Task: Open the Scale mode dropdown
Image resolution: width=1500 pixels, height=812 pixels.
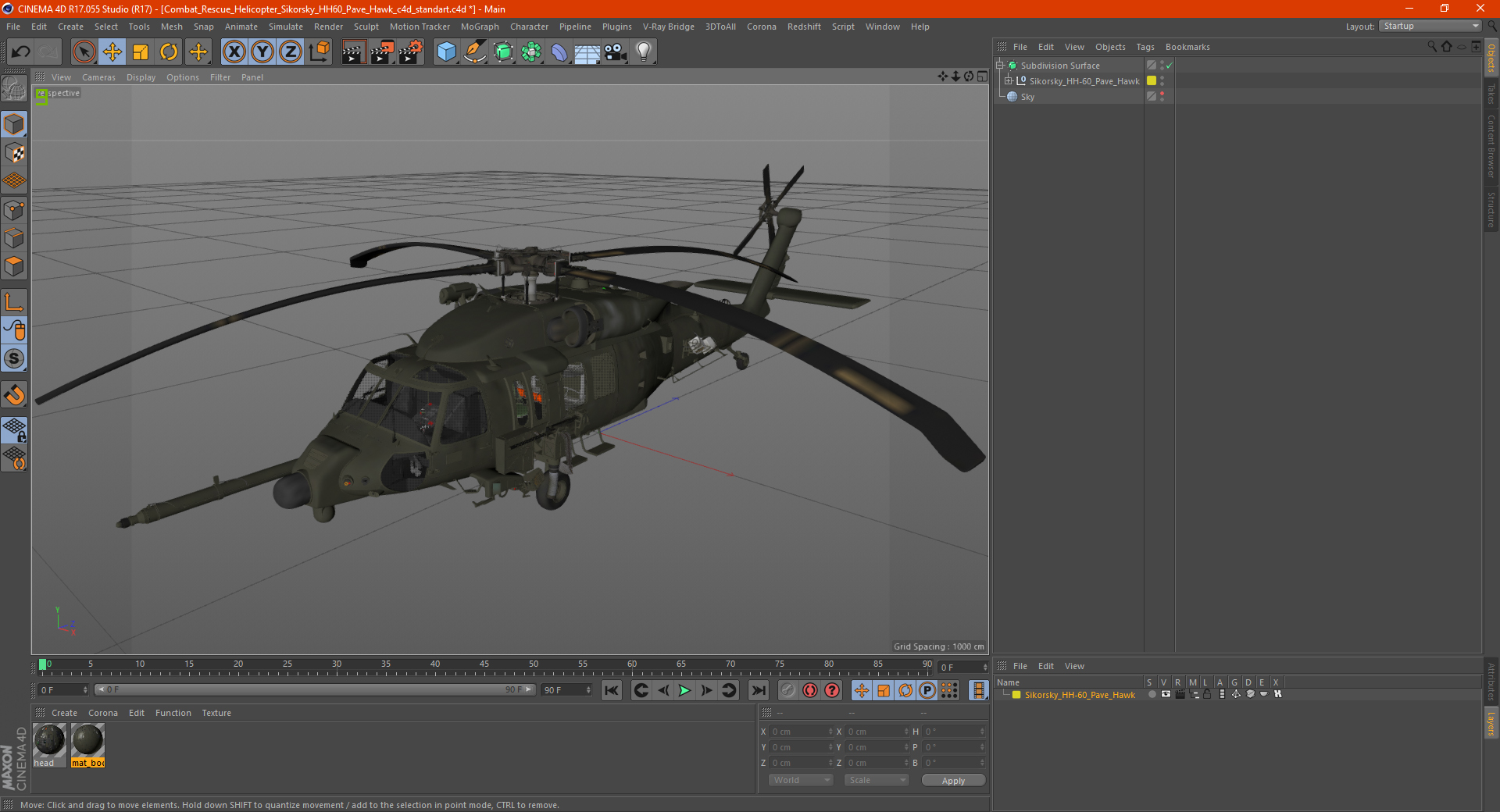Action: [x=877, y=780]
